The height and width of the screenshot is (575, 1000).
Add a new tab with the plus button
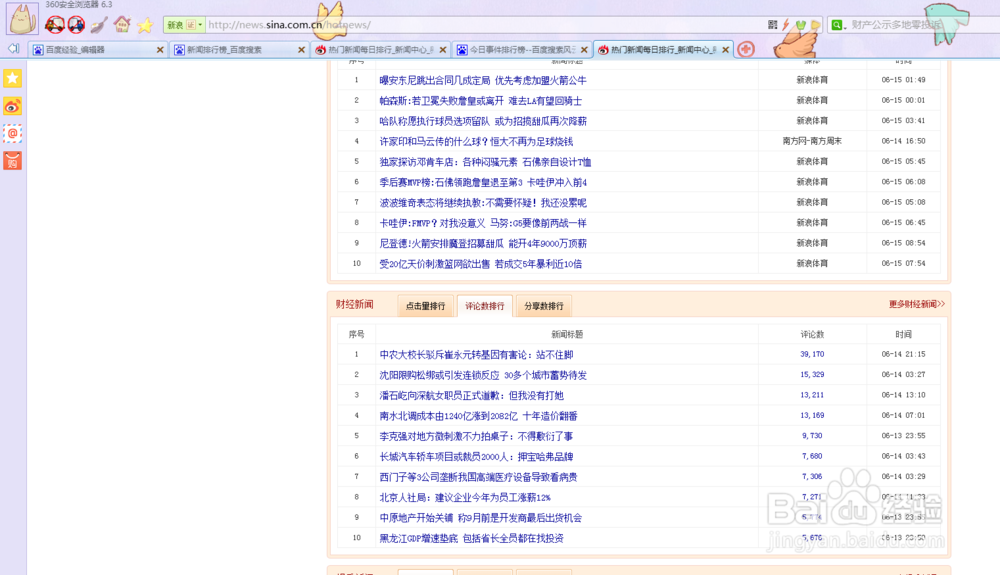click(x=746, y=49)
